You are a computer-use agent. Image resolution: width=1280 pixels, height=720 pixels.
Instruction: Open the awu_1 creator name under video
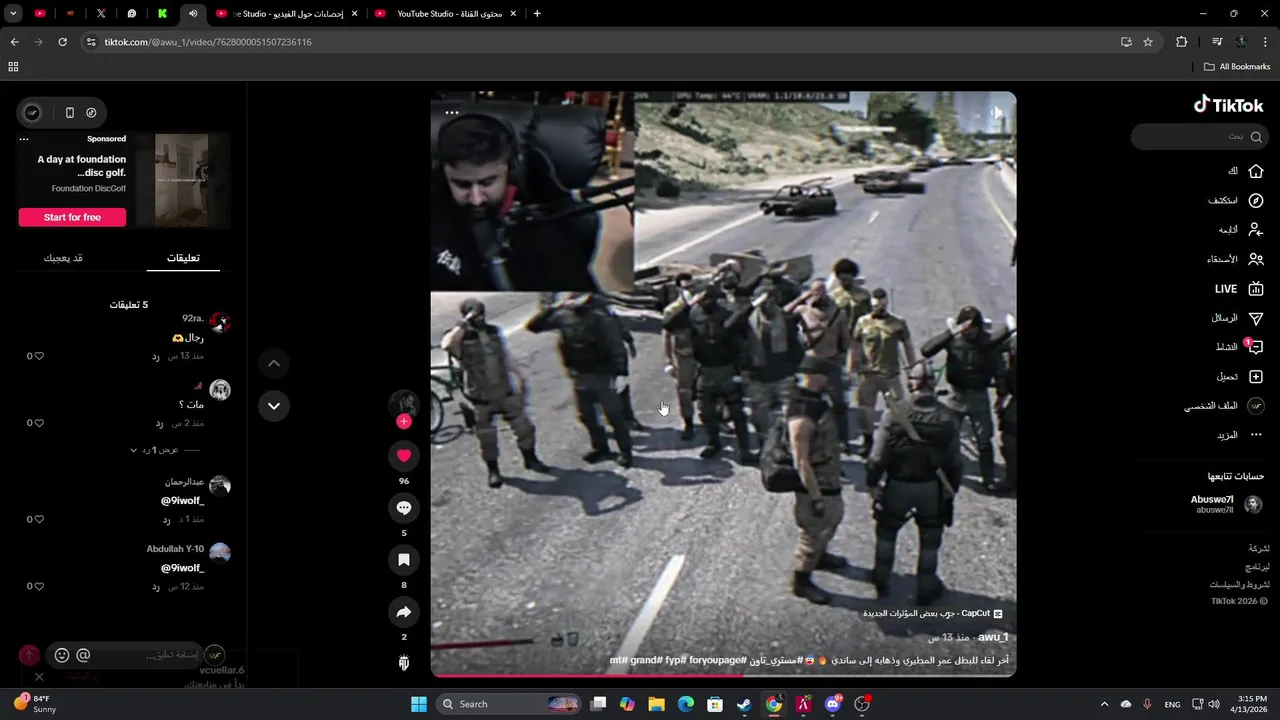pyautogui.click(x=993, y=637)
